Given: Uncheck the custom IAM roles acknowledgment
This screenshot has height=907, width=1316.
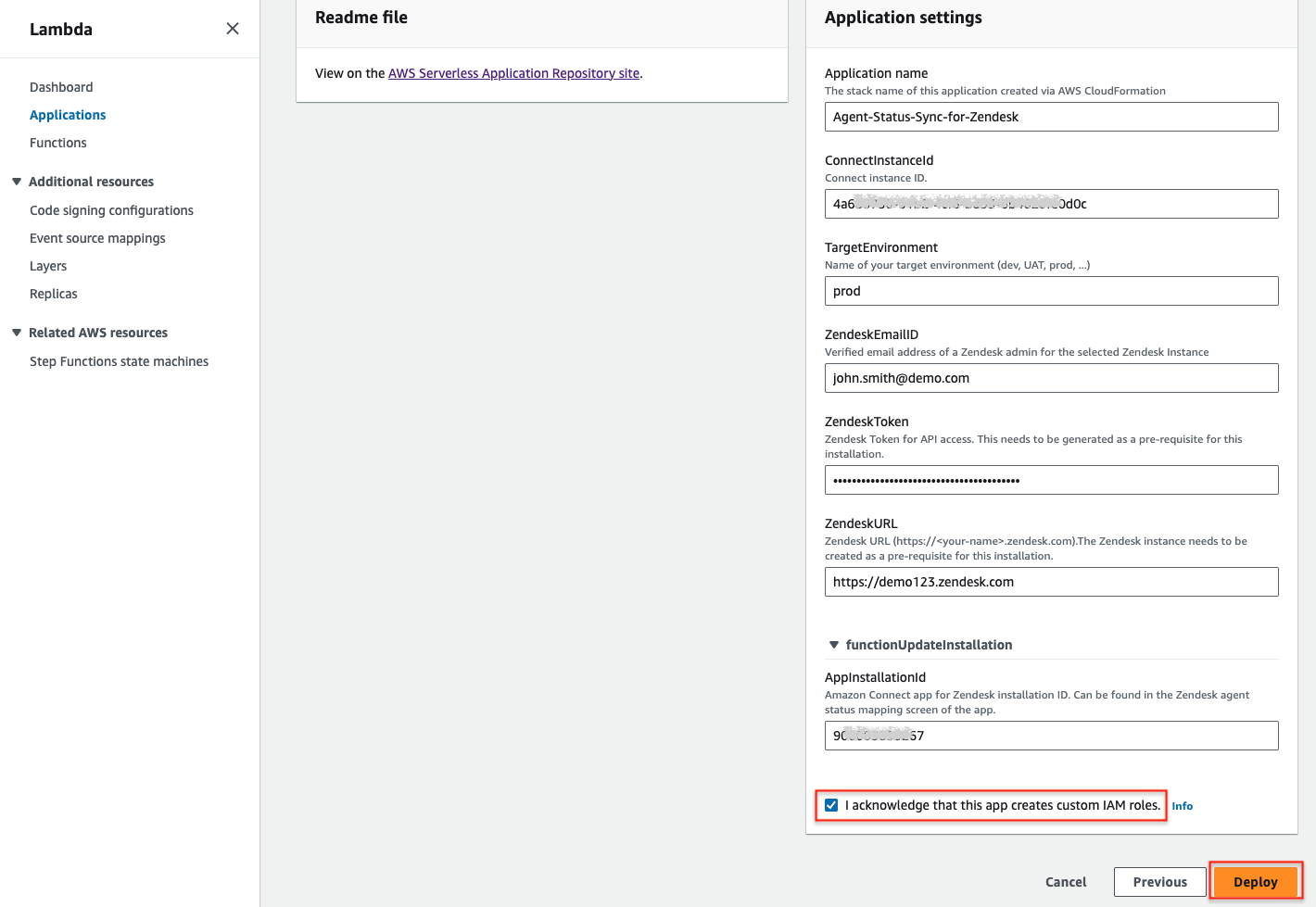Looking at the screenshot, I should tap(831, 805).
